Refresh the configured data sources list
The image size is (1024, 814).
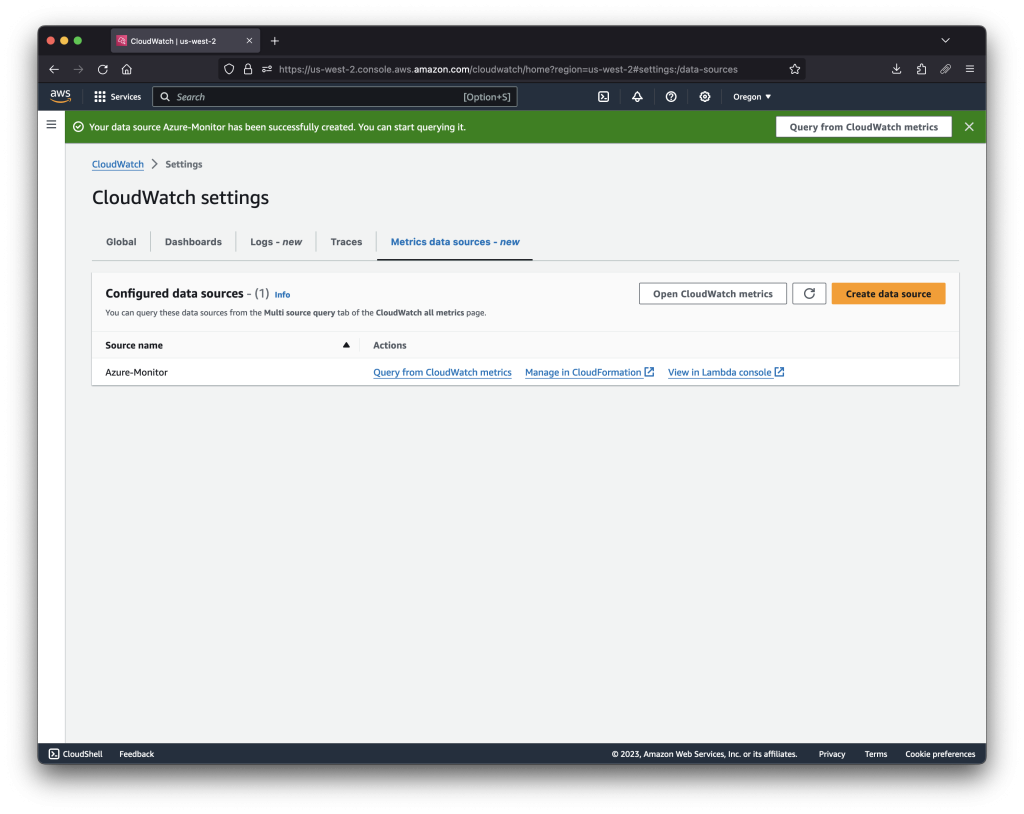pos(809,293)
